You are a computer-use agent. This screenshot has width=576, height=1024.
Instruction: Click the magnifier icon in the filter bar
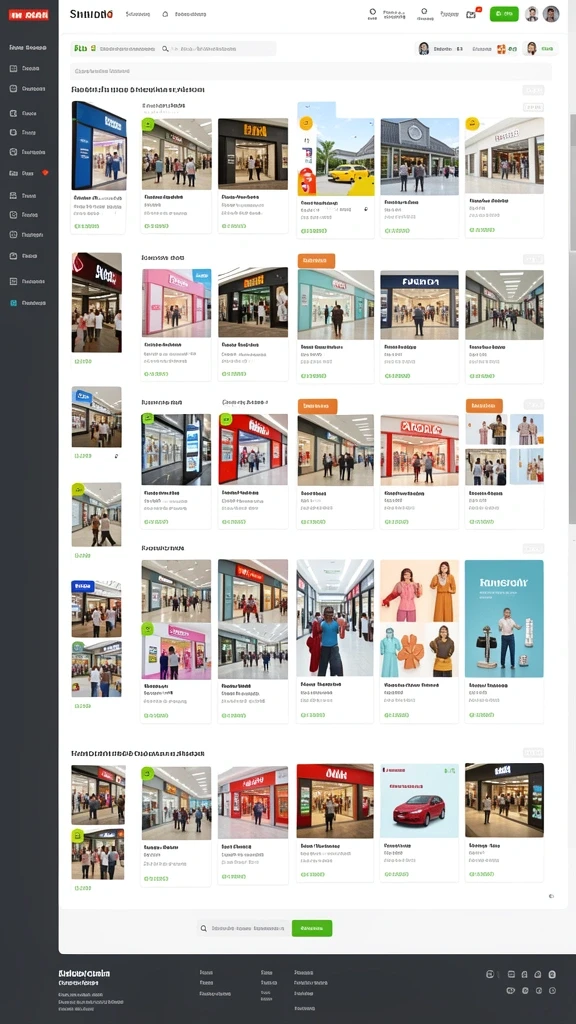[x=165, y=48]
